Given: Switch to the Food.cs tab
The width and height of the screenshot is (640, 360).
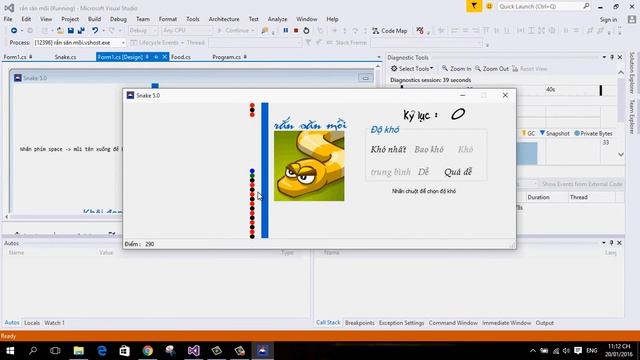Looking at the screenshot, I should point(181,57).
